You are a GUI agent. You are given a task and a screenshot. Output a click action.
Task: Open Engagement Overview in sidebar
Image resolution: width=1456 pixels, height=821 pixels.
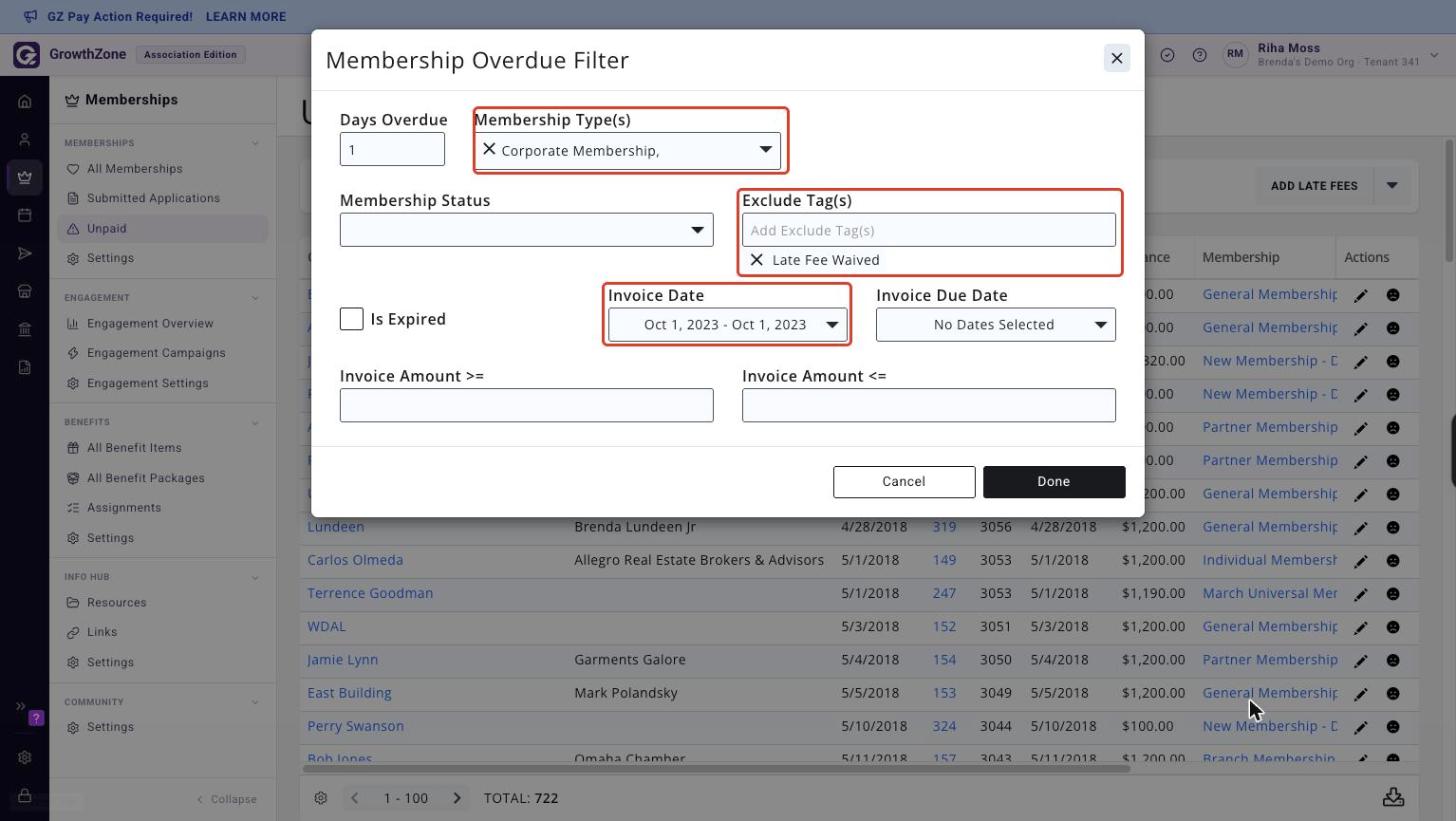(149, 324)
